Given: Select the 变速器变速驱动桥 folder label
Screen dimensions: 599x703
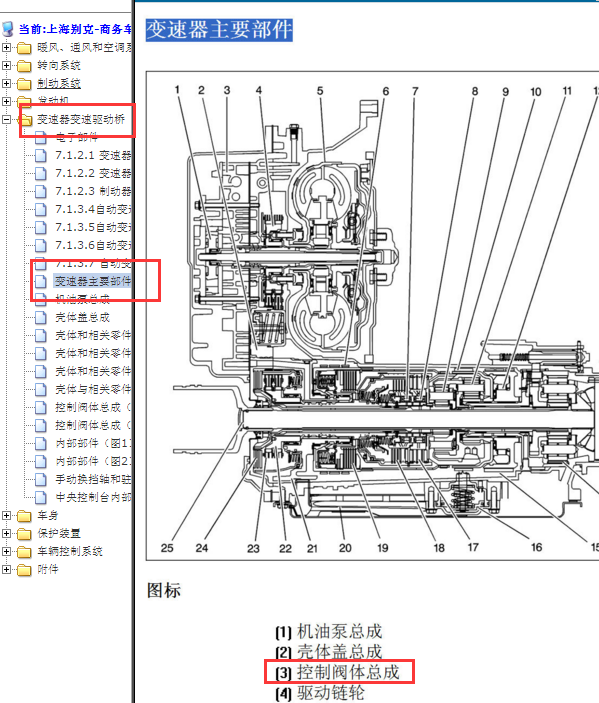Looking at the screenshot, I should (81, 119).
